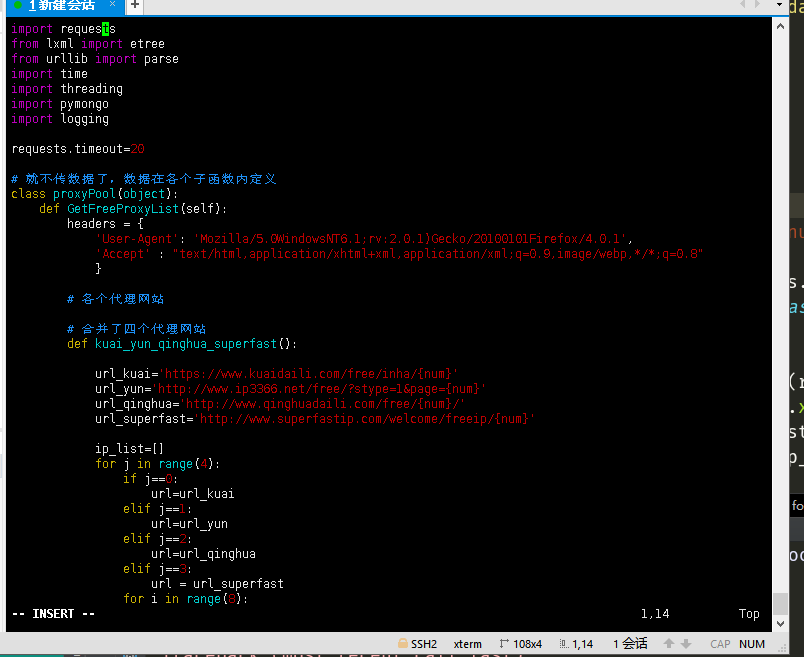
Task: Click the '# 合并了四个代理网站' comment
Action: click(x=136, y=329)
